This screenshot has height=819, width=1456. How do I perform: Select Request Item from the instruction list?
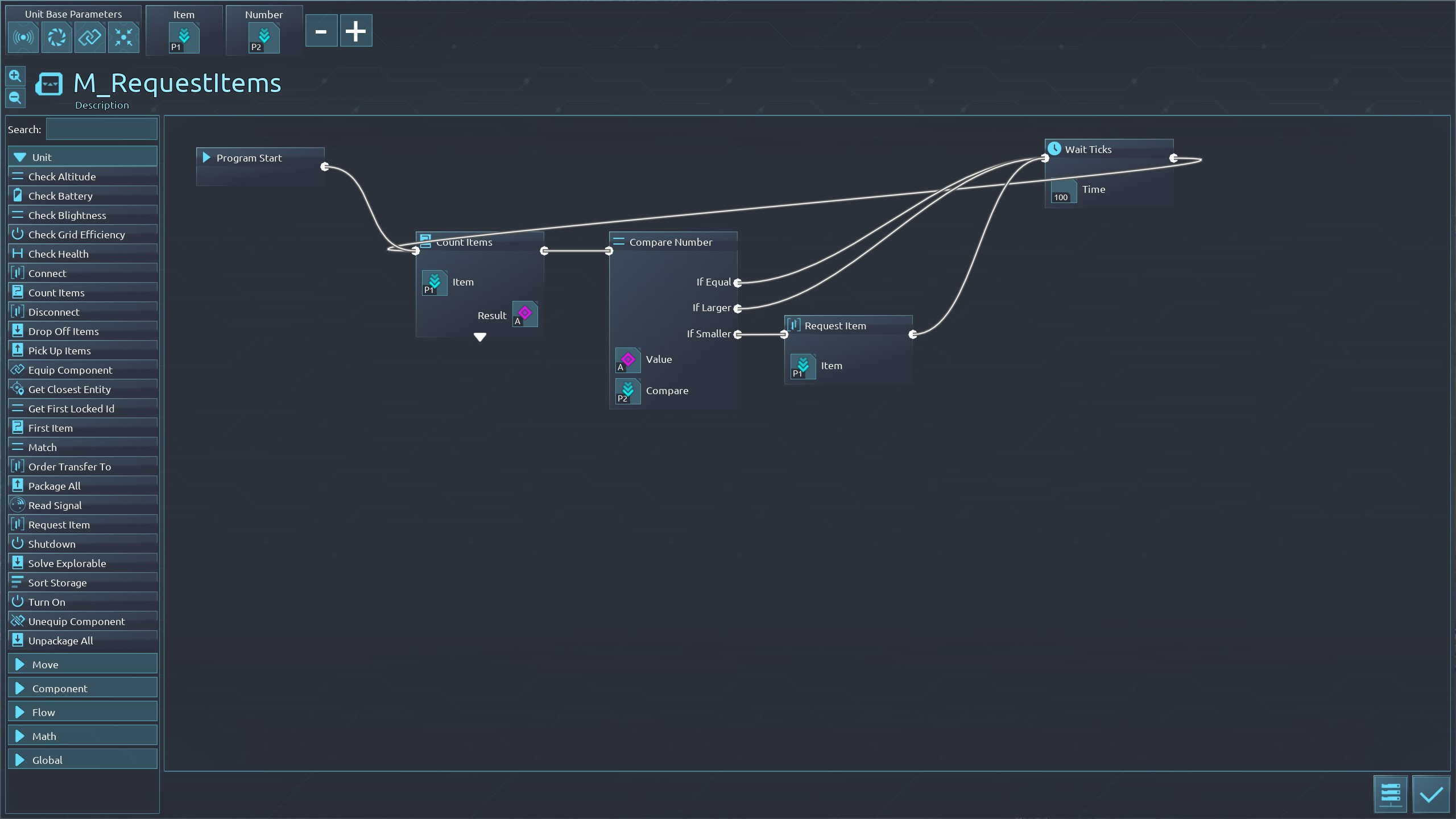click(59, 524)
